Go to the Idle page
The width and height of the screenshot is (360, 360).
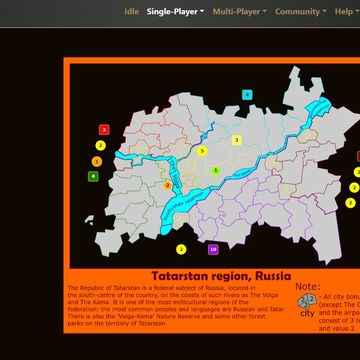(131, 12)
